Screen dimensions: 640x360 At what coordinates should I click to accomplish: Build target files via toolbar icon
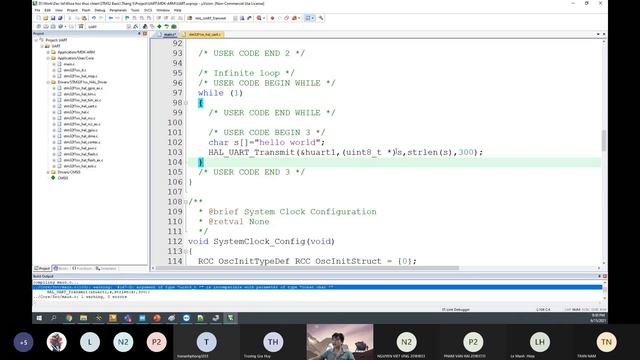pos(46,27)
